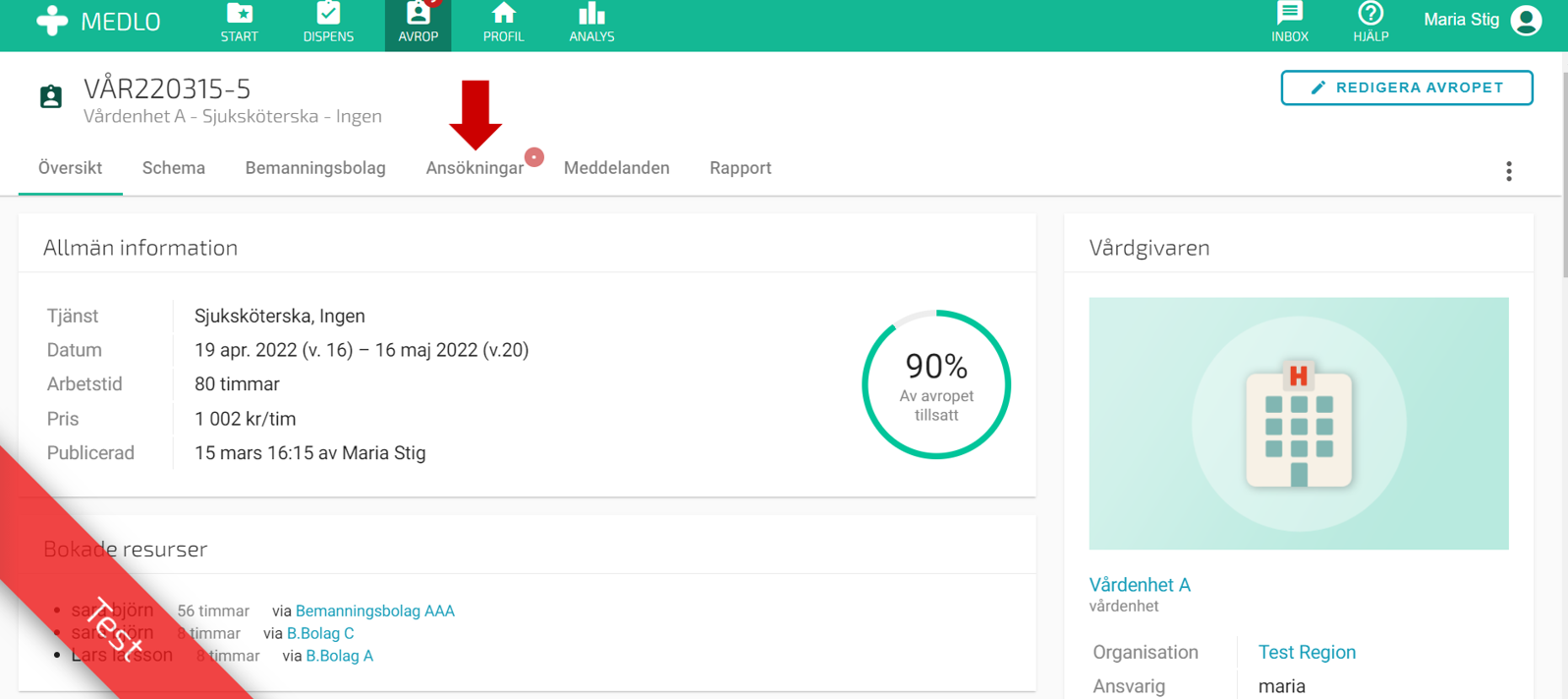This screenshot has width=1568, height=699.
Task: Open the DISPENS clipboard icon
Action: coord(328,14)
